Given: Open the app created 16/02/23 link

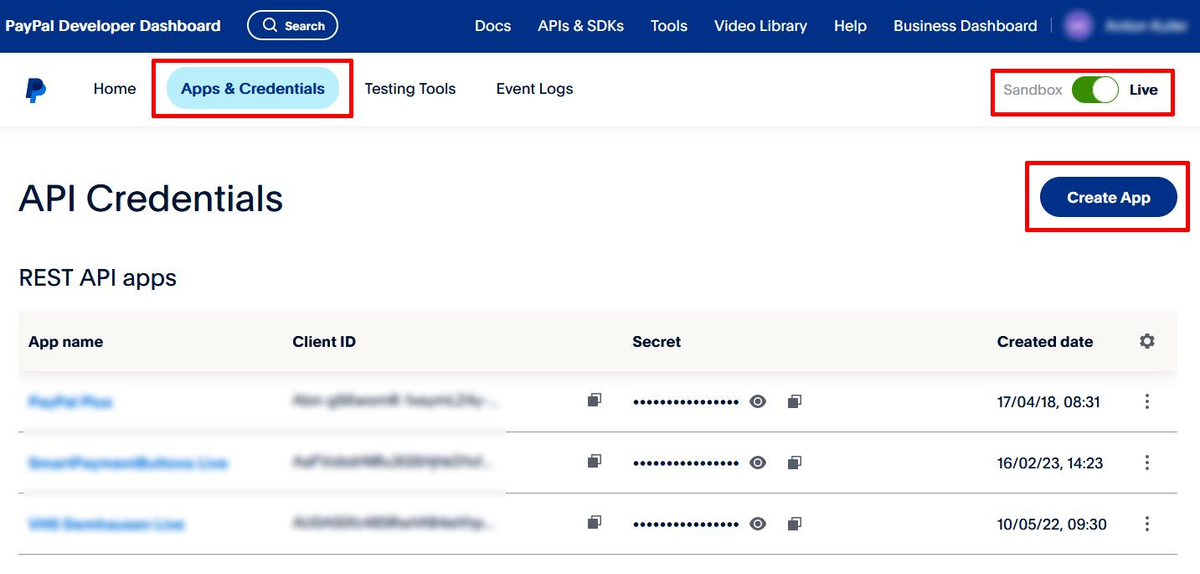Looking at the screenshot, I should (128, 463).
